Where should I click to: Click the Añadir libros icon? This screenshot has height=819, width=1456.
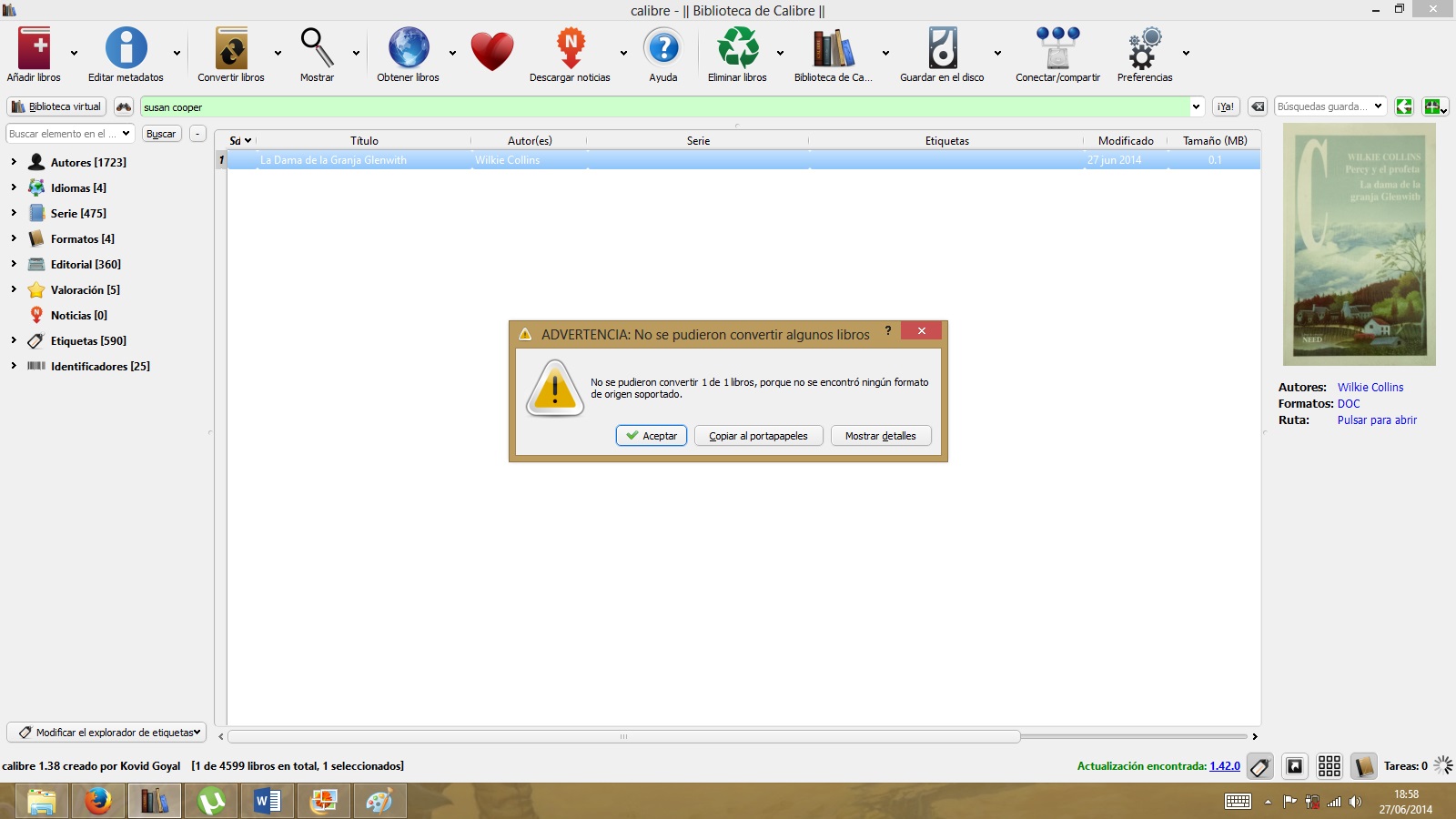[x=35, y=48]
